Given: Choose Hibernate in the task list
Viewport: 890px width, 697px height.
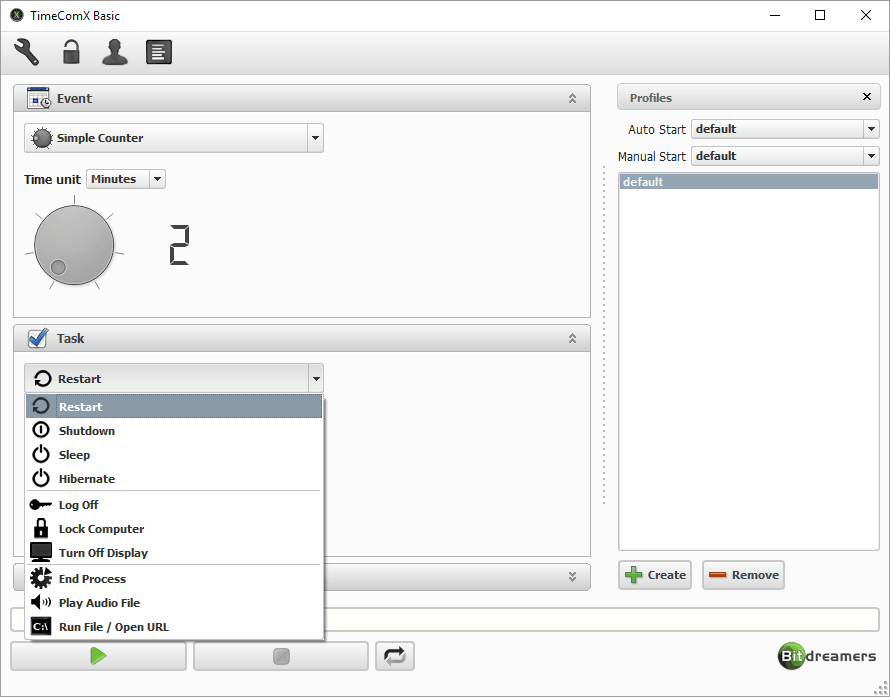Looking at the screenshot, I should tap(174, 479).
